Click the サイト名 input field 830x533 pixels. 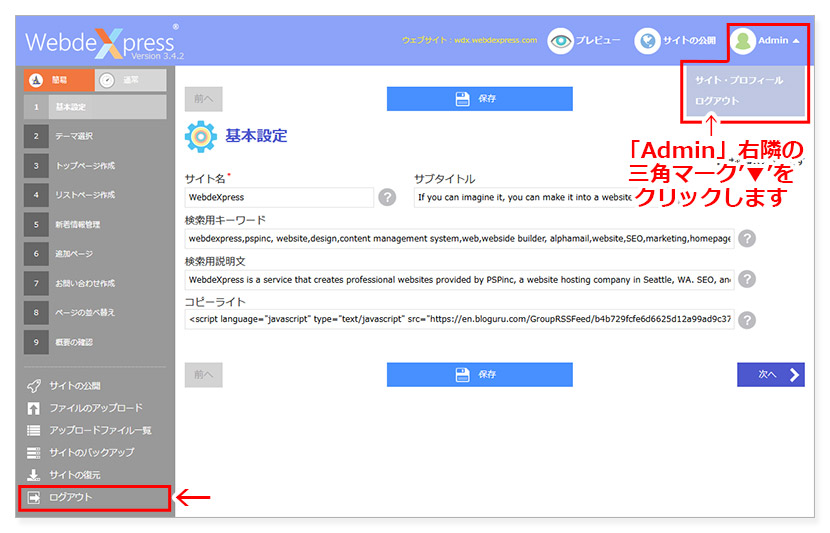[279, 197]
